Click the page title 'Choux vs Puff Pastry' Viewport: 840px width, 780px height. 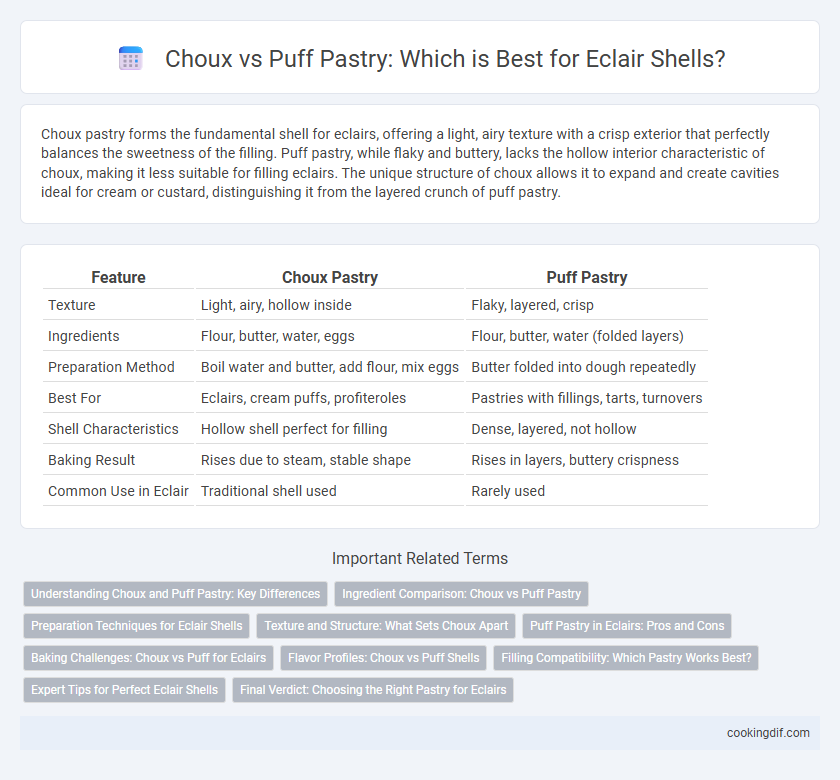445,59
